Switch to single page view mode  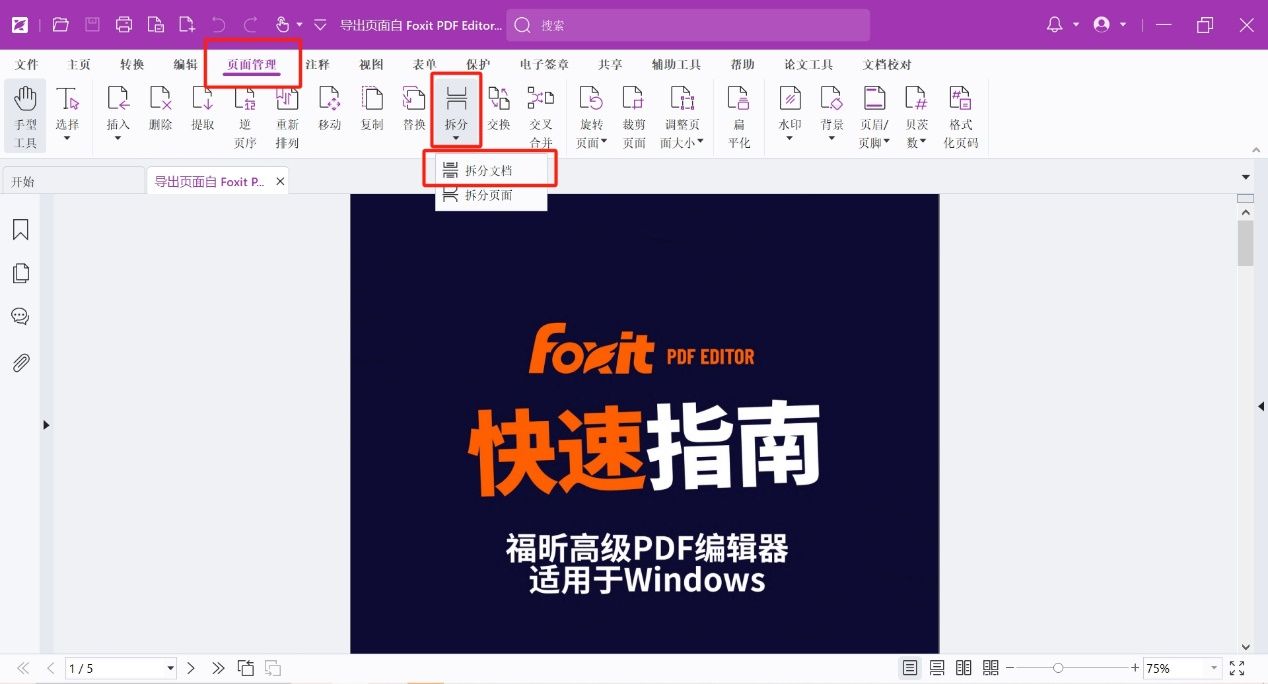pyautogui.click(x=910, y=668)
